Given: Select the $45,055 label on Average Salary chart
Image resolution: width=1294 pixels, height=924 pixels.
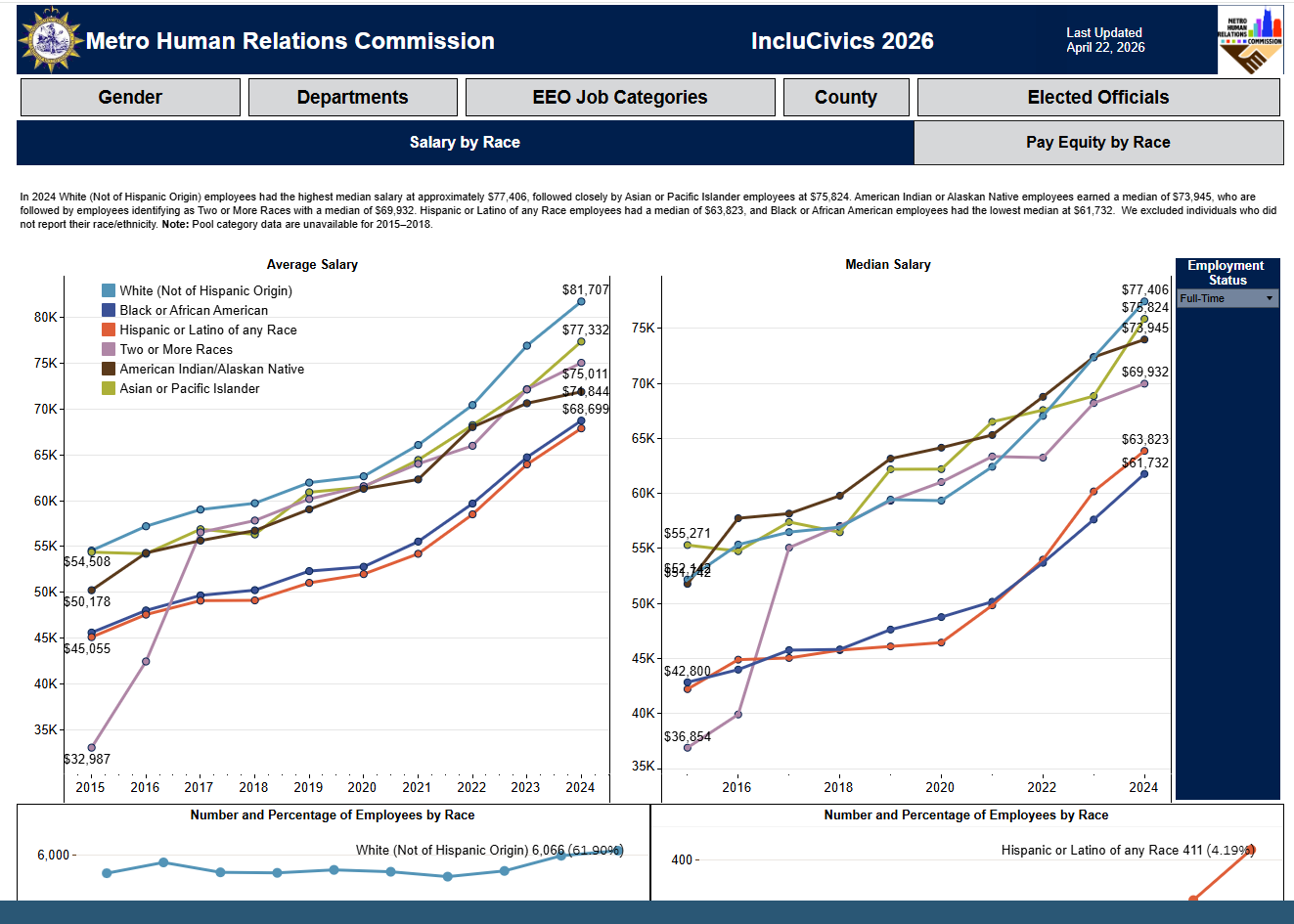Looking at the screenshot, I should click(87, 649).
